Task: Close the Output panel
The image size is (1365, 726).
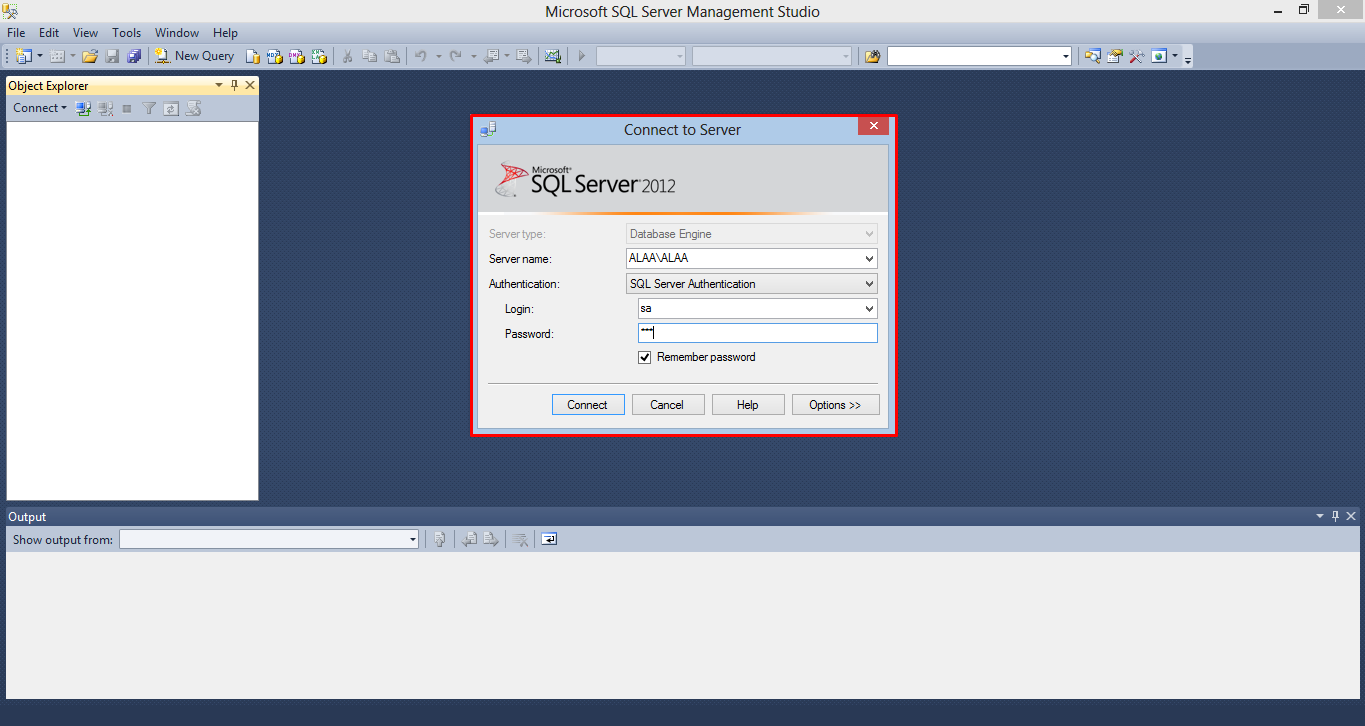Action: 1351,517
